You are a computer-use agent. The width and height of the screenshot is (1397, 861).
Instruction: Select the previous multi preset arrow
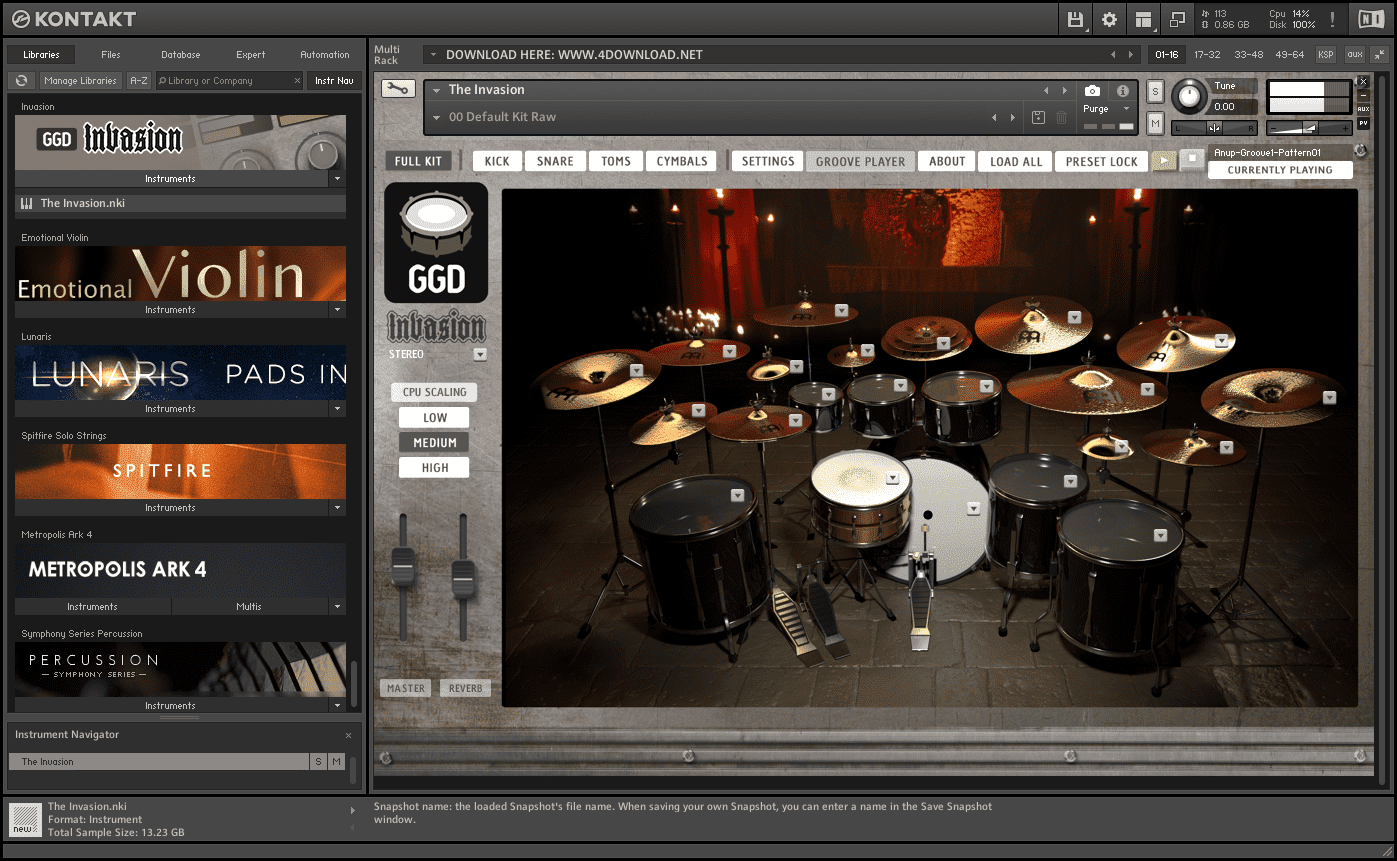pos(1113,55)
